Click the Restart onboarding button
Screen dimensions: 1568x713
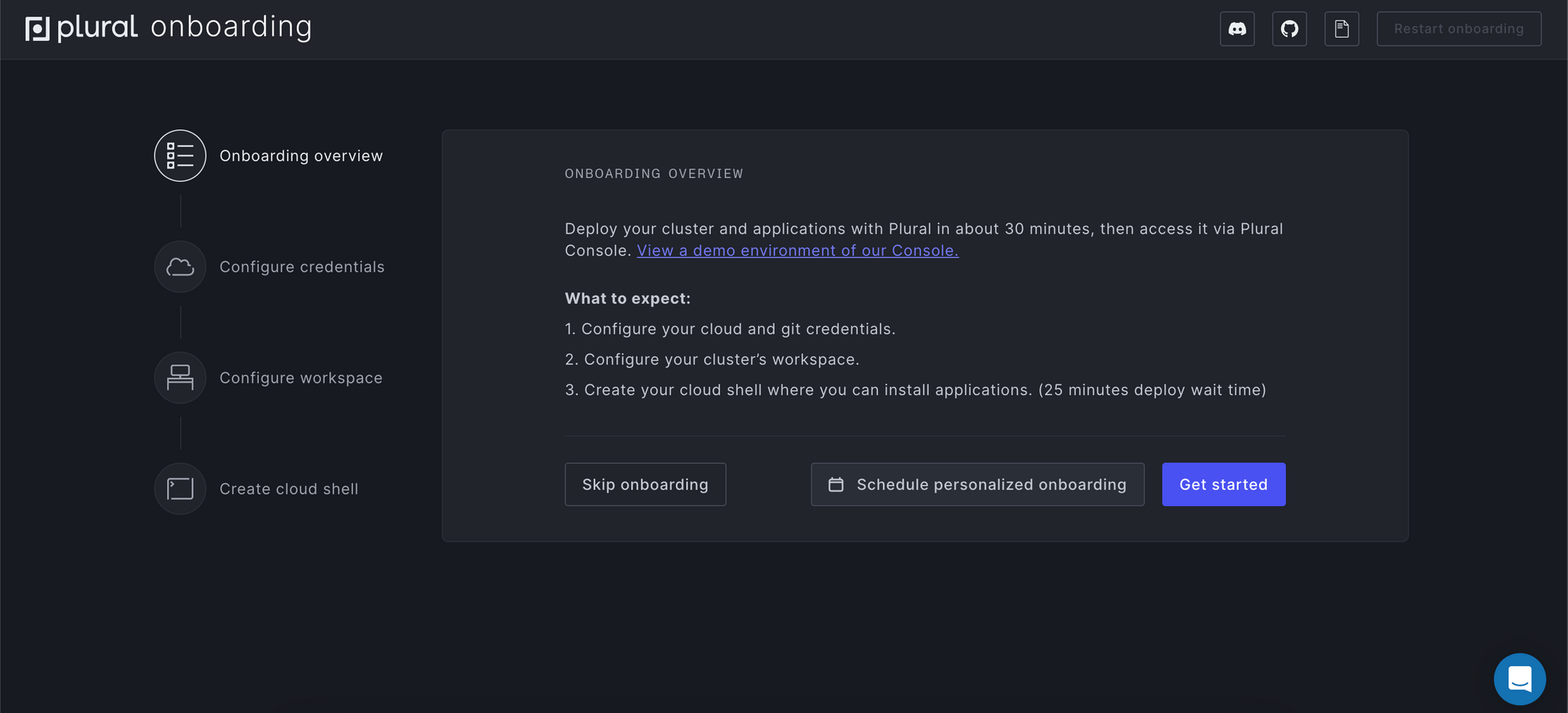click(x=1459, y=29)
